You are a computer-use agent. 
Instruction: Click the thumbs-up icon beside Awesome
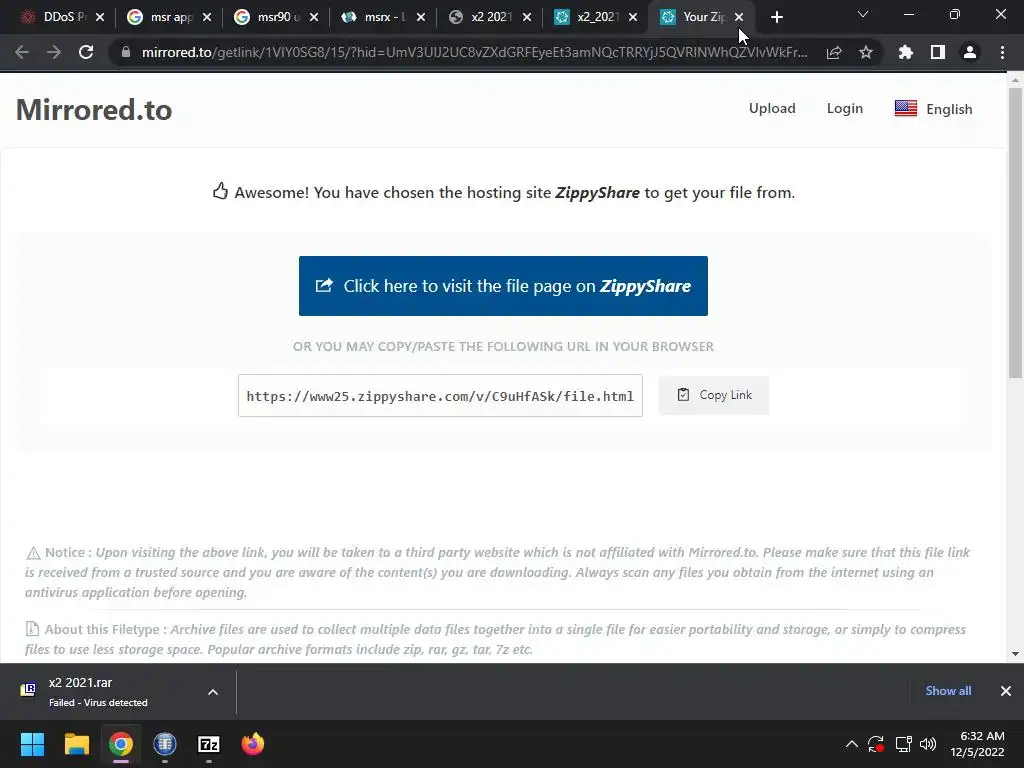pos(220,191)
